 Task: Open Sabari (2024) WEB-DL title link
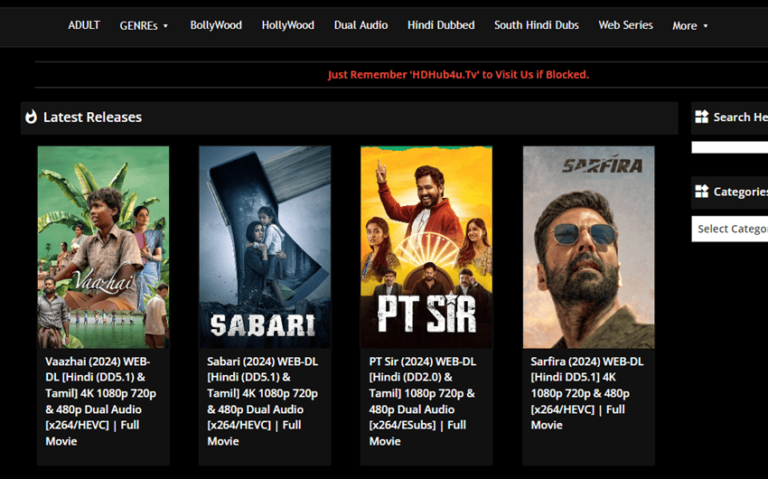pos(263,401)
